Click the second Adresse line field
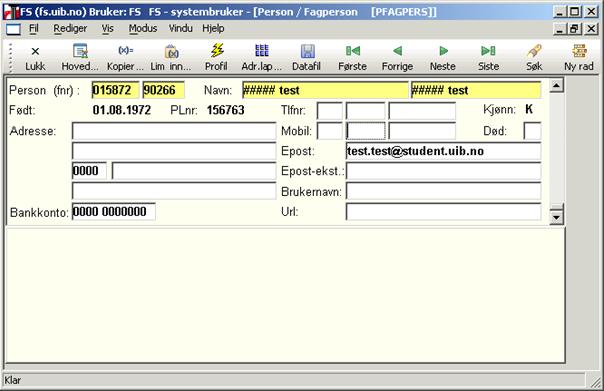This screenshot has height=391, width=604. pos(174,151)
